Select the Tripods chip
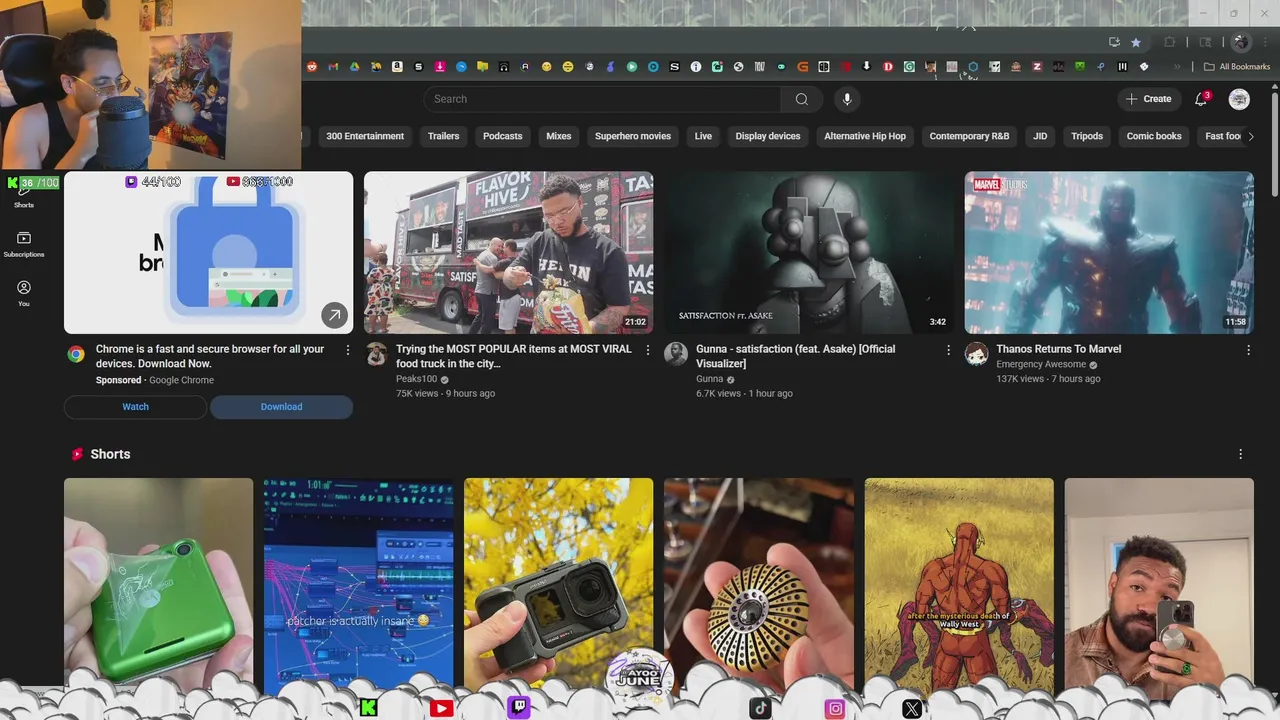 (x=1087, y=136)
